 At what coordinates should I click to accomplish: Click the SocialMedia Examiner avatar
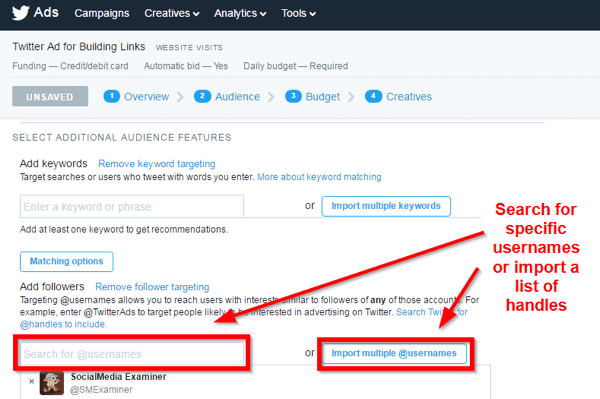point(52,383)
